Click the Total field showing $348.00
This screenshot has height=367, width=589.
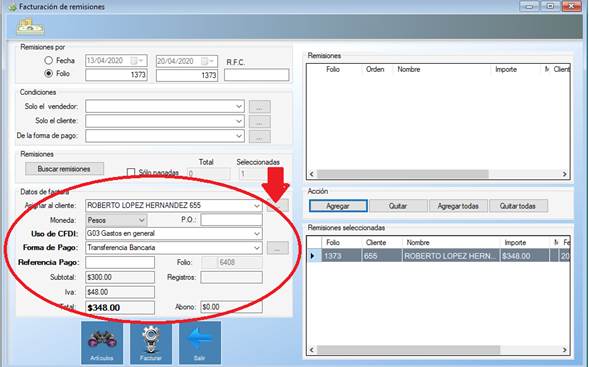click(x=120, y=308)
